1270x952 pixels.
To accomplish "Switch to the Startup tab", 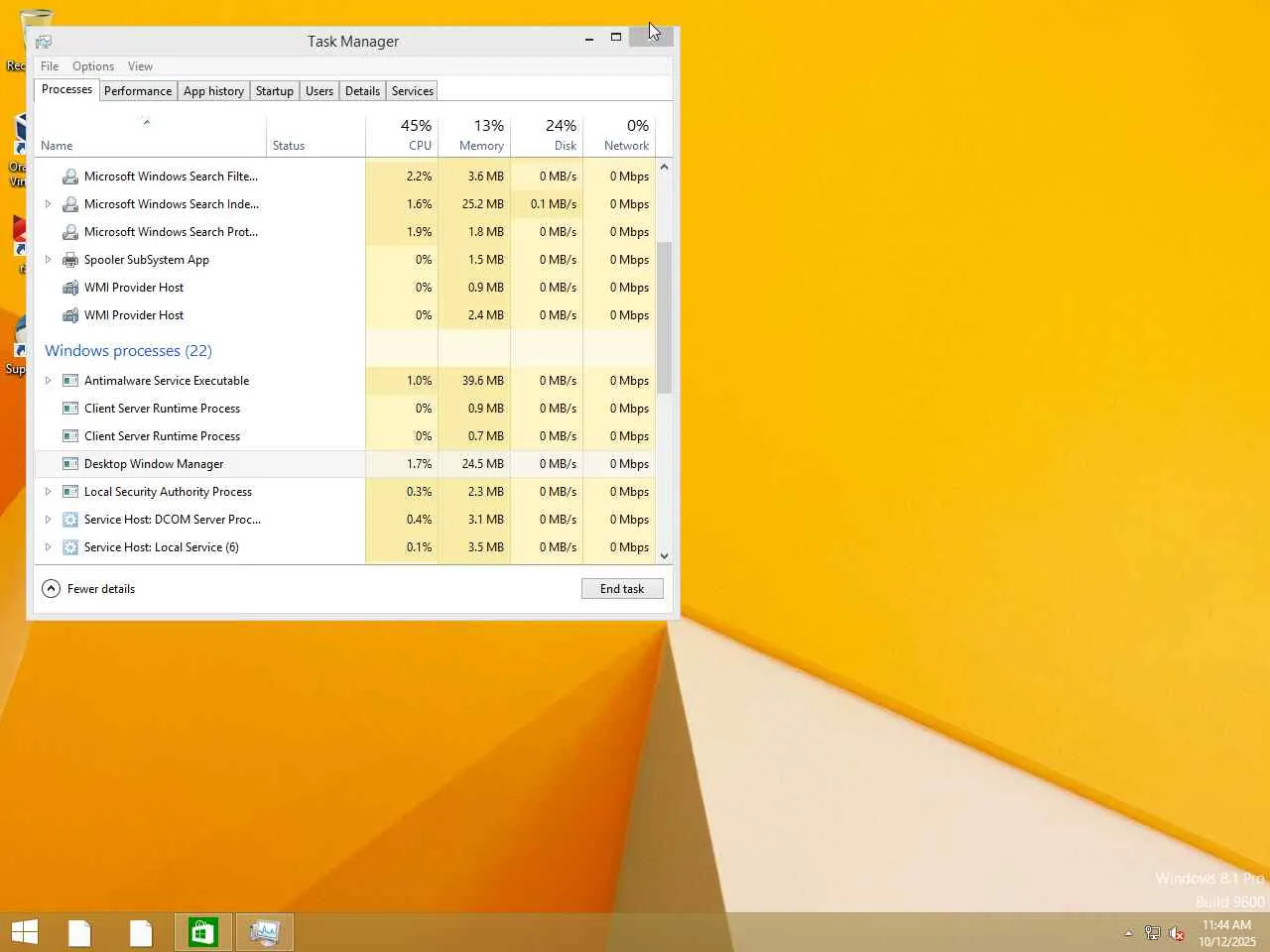I will pyautogui.click(x=275, y=91).
